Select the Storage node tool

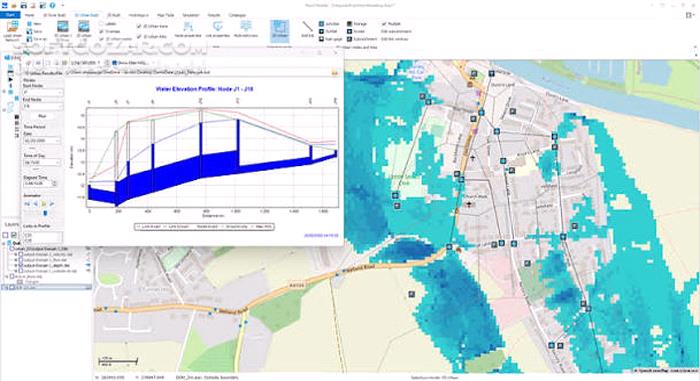pyautogui.click(x=357, y=24)
